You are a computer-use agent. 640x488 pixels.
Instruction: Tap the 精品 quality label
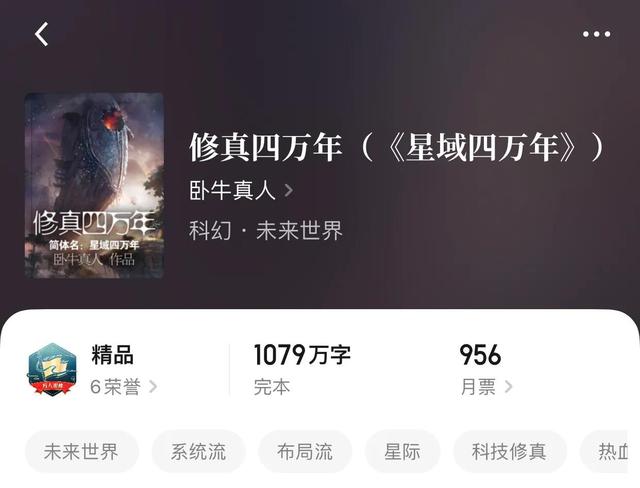point(113,355)
